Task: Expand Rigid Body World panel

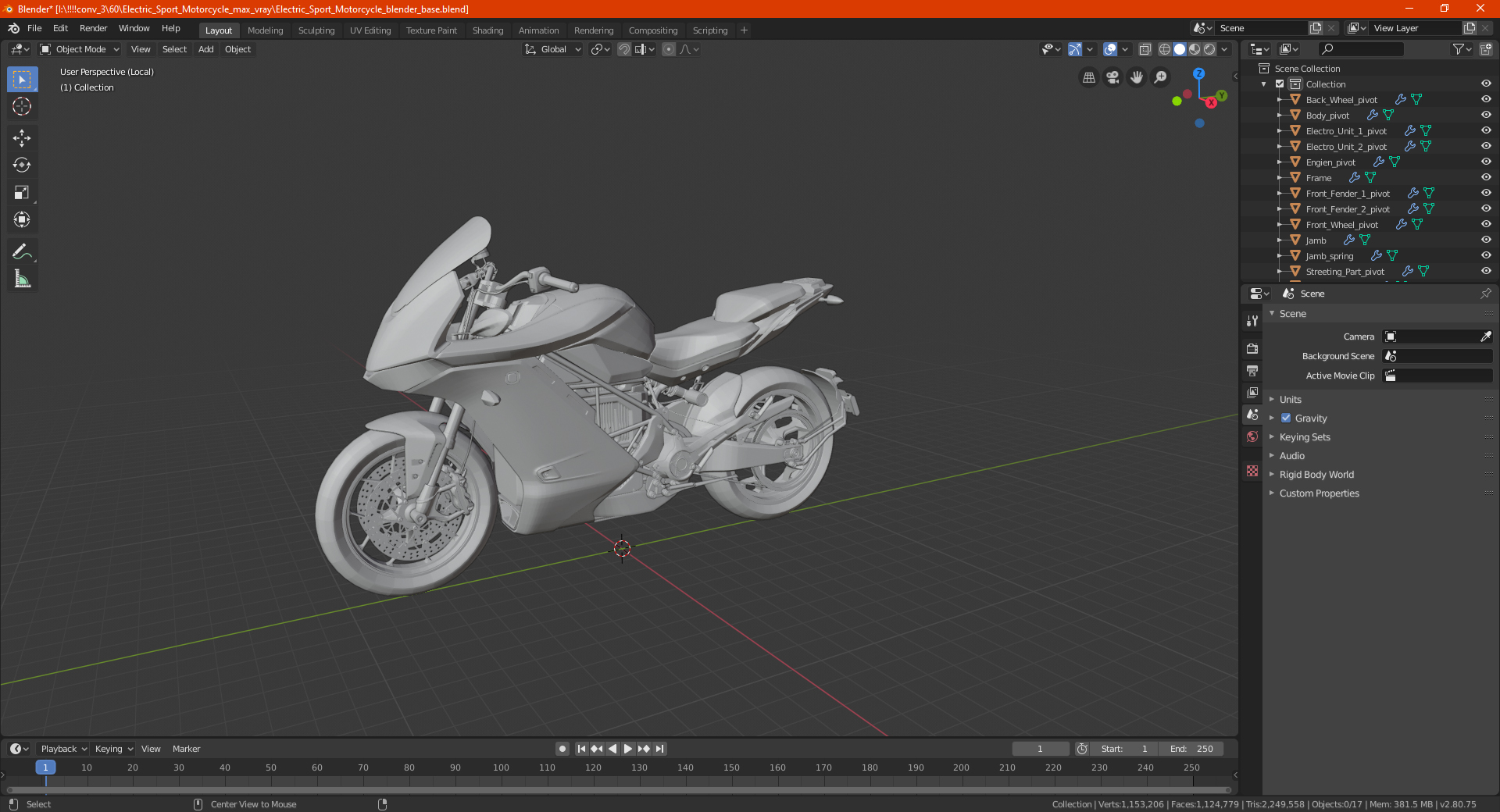Action: tap(1316, 475)
